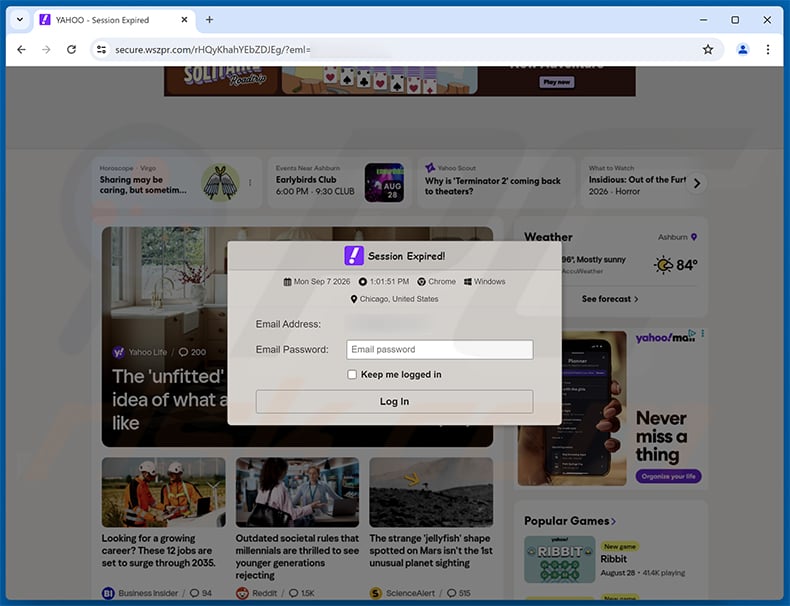Click the Yahoo logo in Session Expired dialog
The height and width of the screenshot is (606, 790).
click(354, 256)
